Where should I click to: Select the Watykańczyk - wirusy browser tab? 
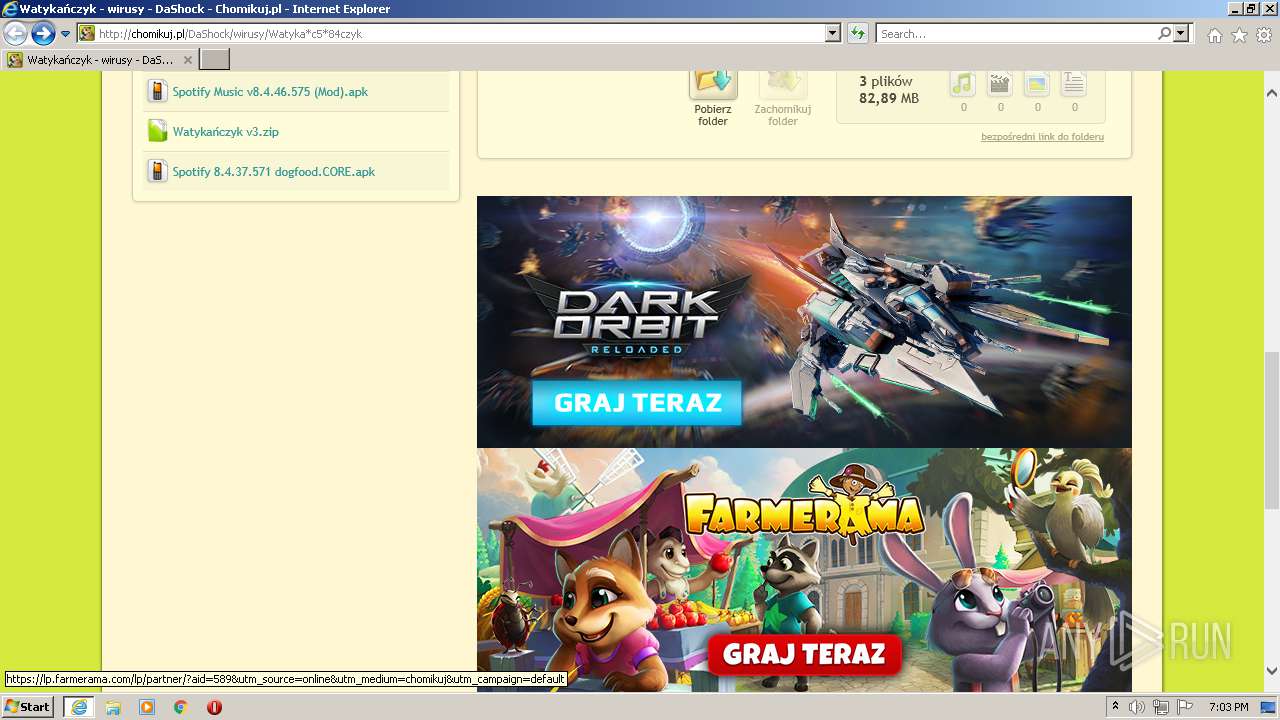tap(100, 60)
